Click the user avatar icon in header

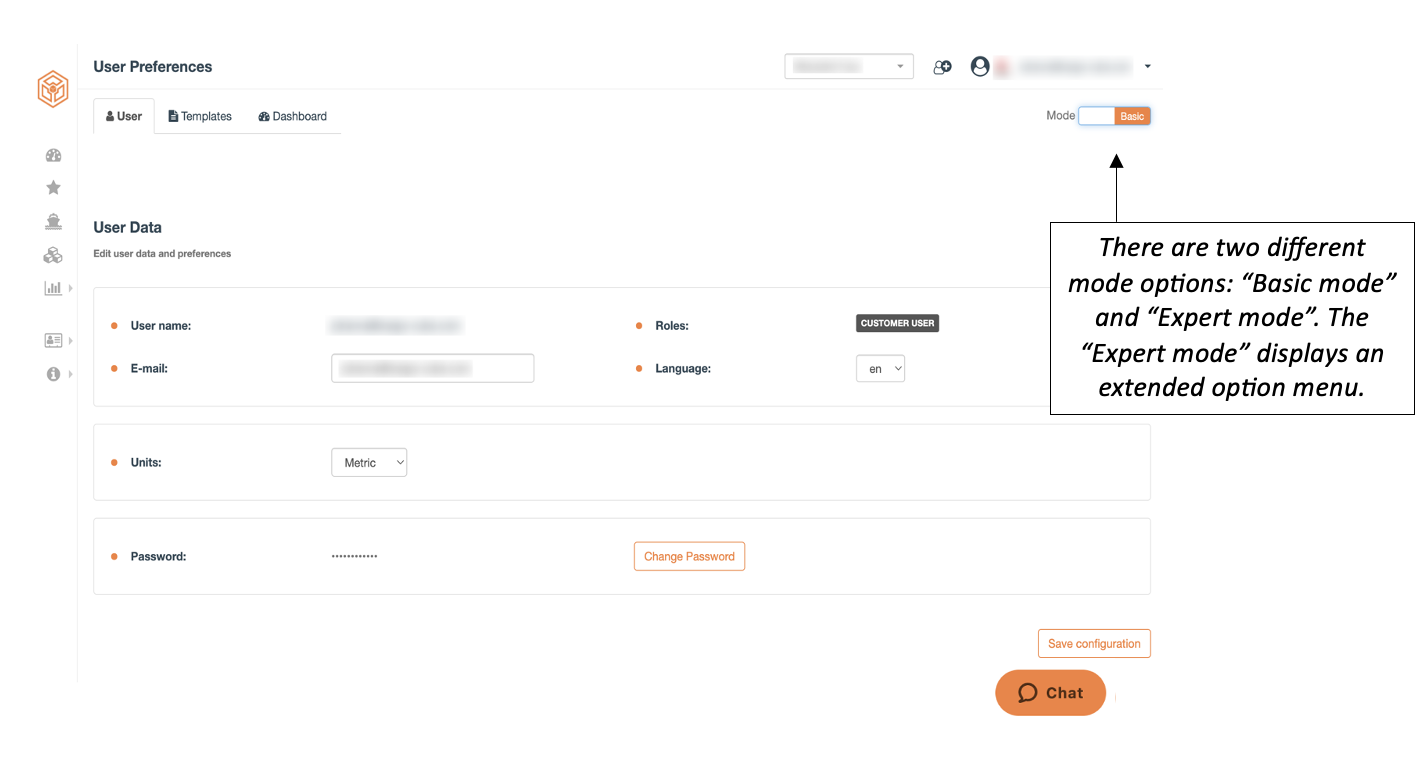pyautogui.click(x=980, y=66)
